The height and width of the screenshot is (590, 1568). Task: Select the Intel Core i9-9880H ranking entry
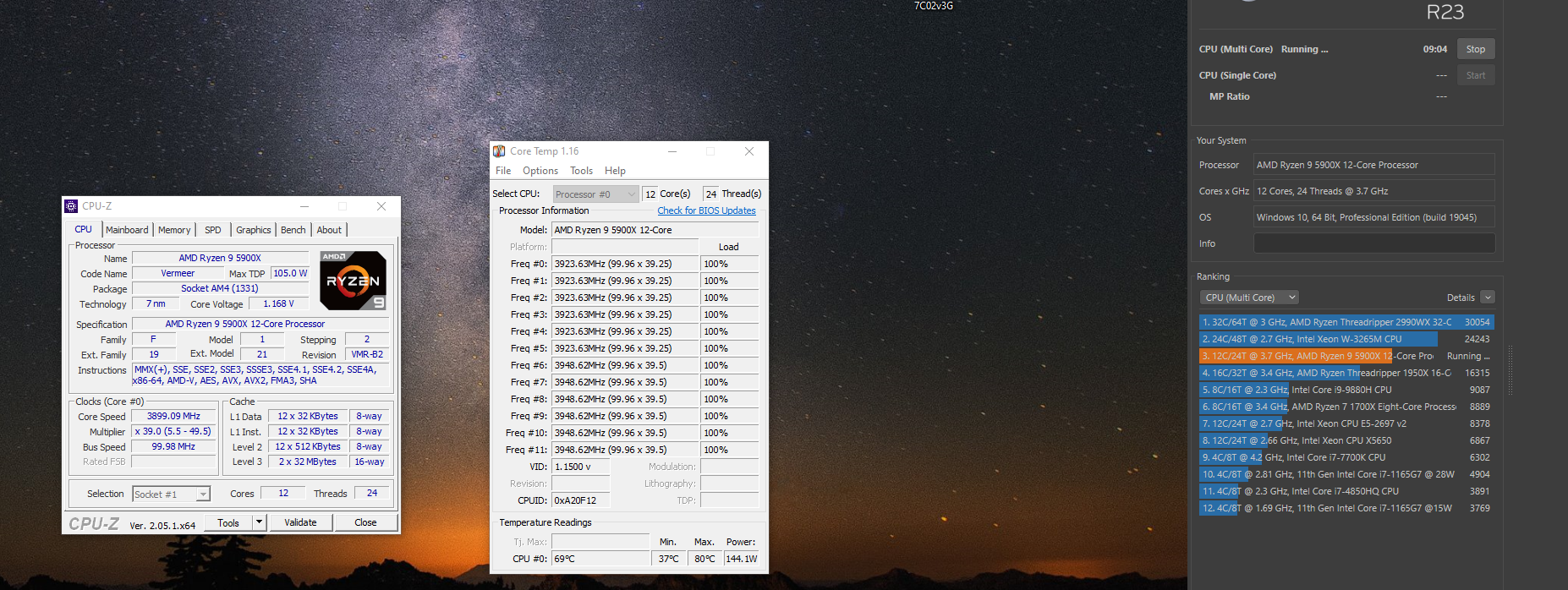point(1346,390)
